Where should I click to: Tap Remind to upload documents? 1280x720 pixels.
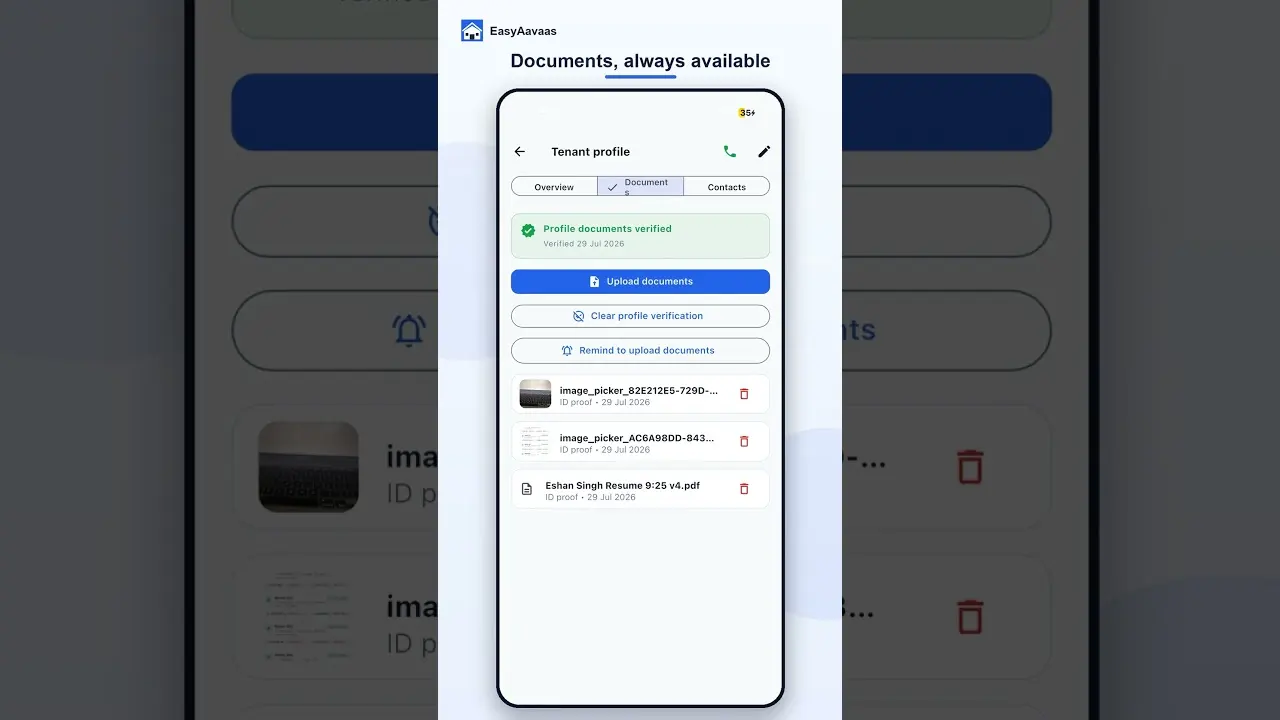click(640, 351)
